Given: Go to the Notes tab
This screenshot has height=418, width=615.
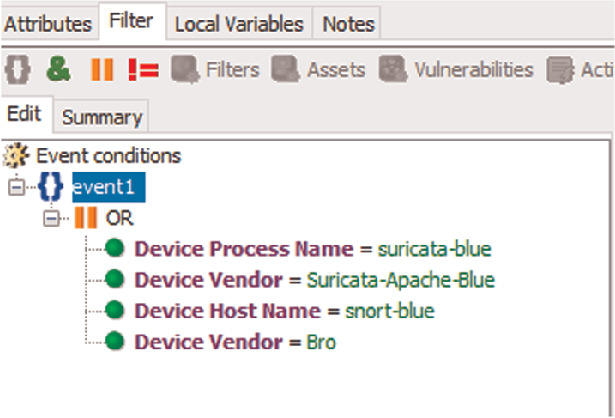Looking at the screenshot, I should (x=349, y=22).
